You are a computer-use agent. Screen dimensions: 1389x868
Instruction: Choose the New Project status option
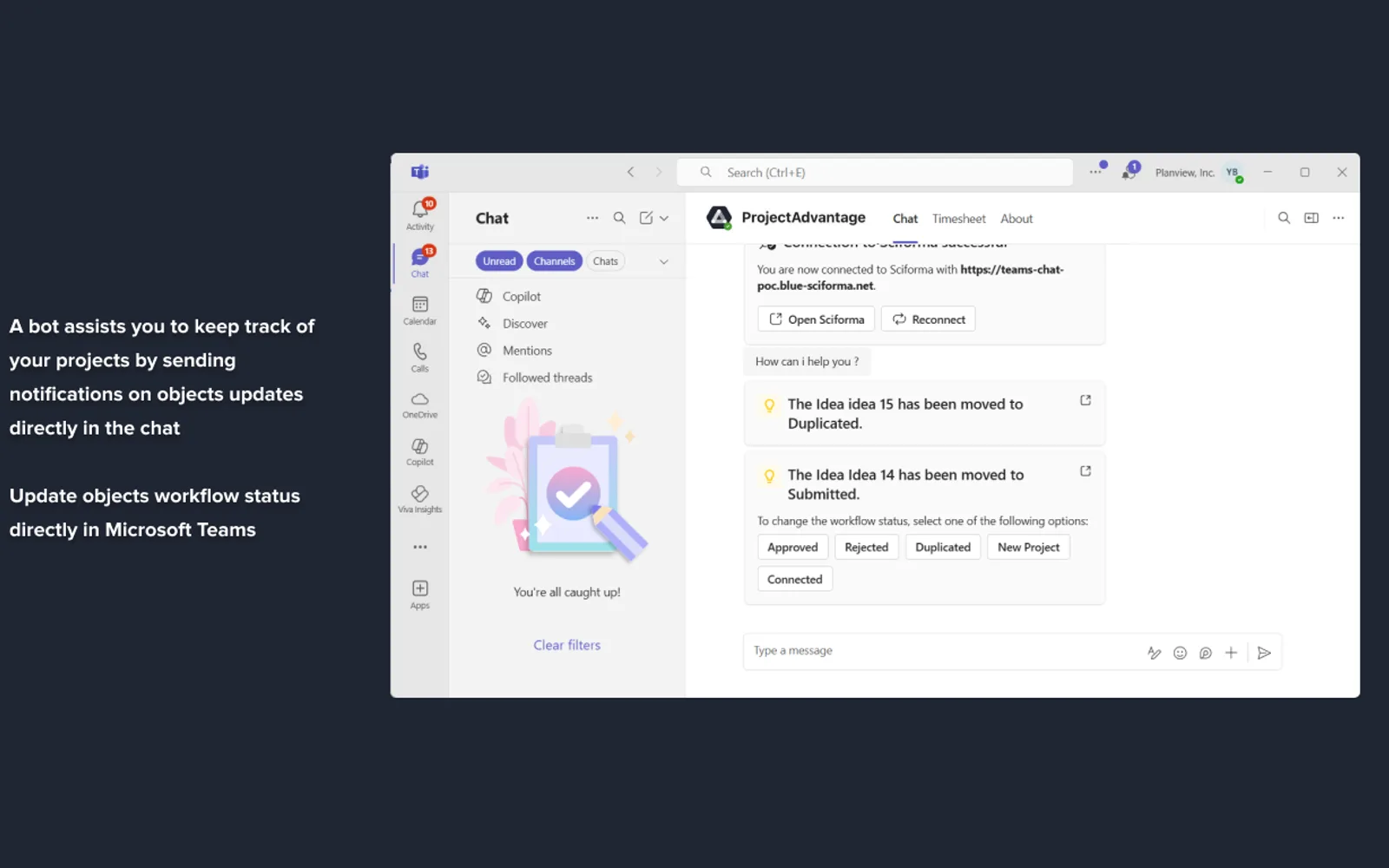(1029, 547)
